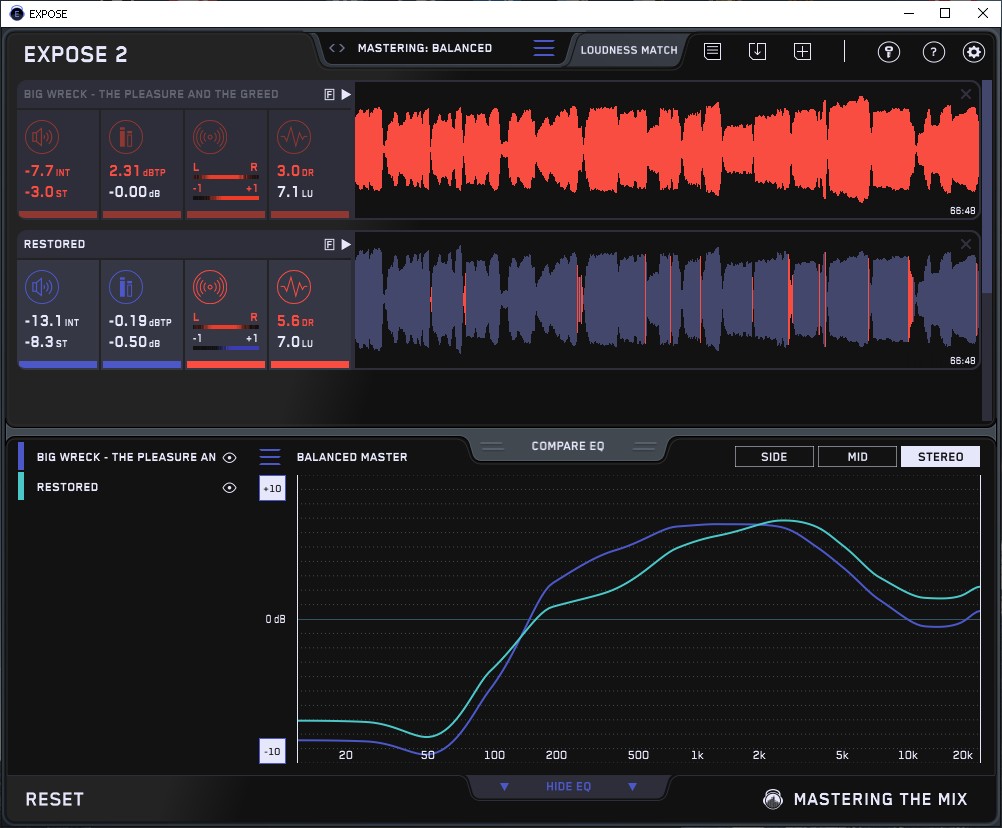This screenshot has height=828, width=1002.
Task: Switch EQ view to Side
Action: point(774,457)
